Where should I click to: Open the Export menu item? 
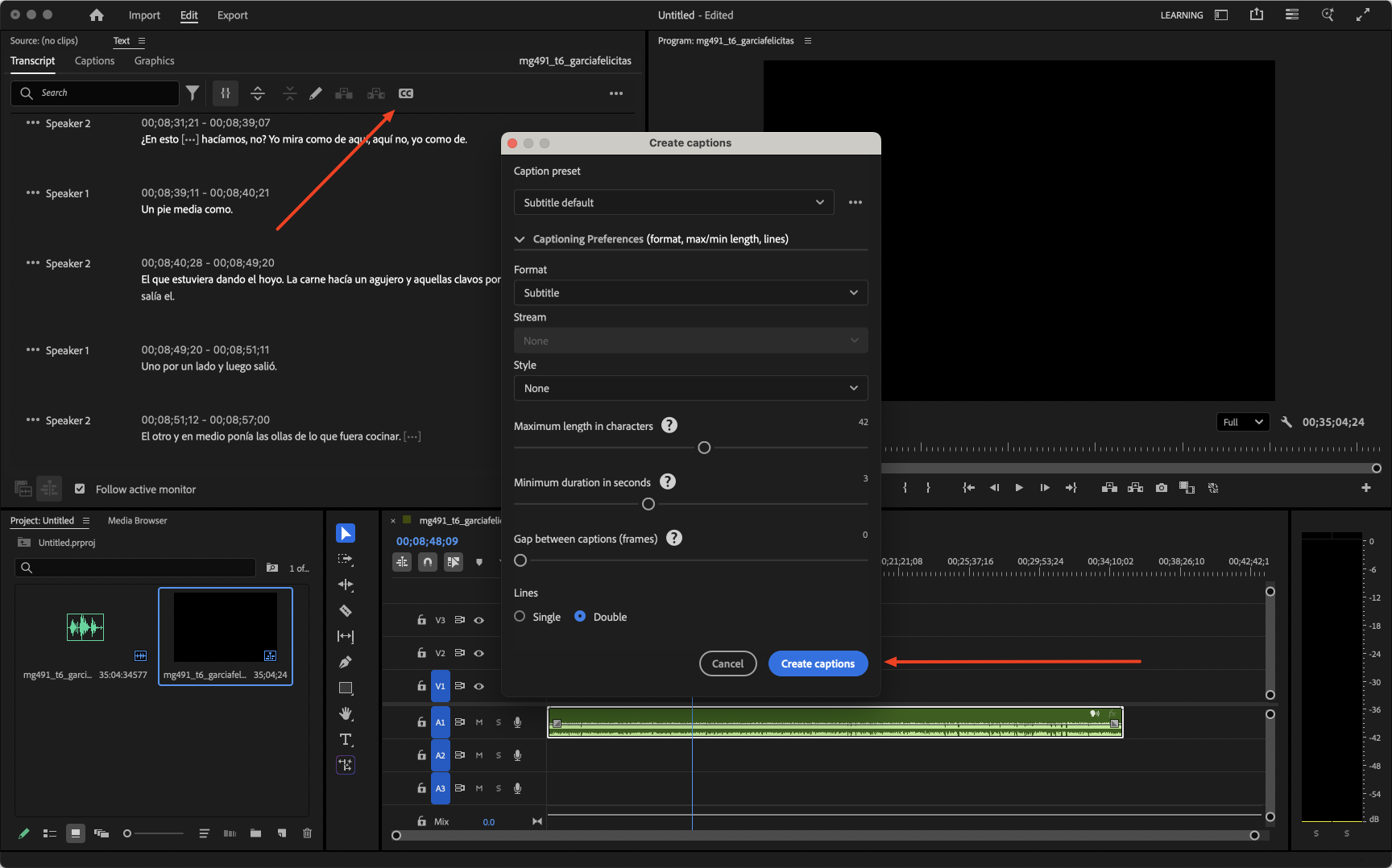click(232, 15)
